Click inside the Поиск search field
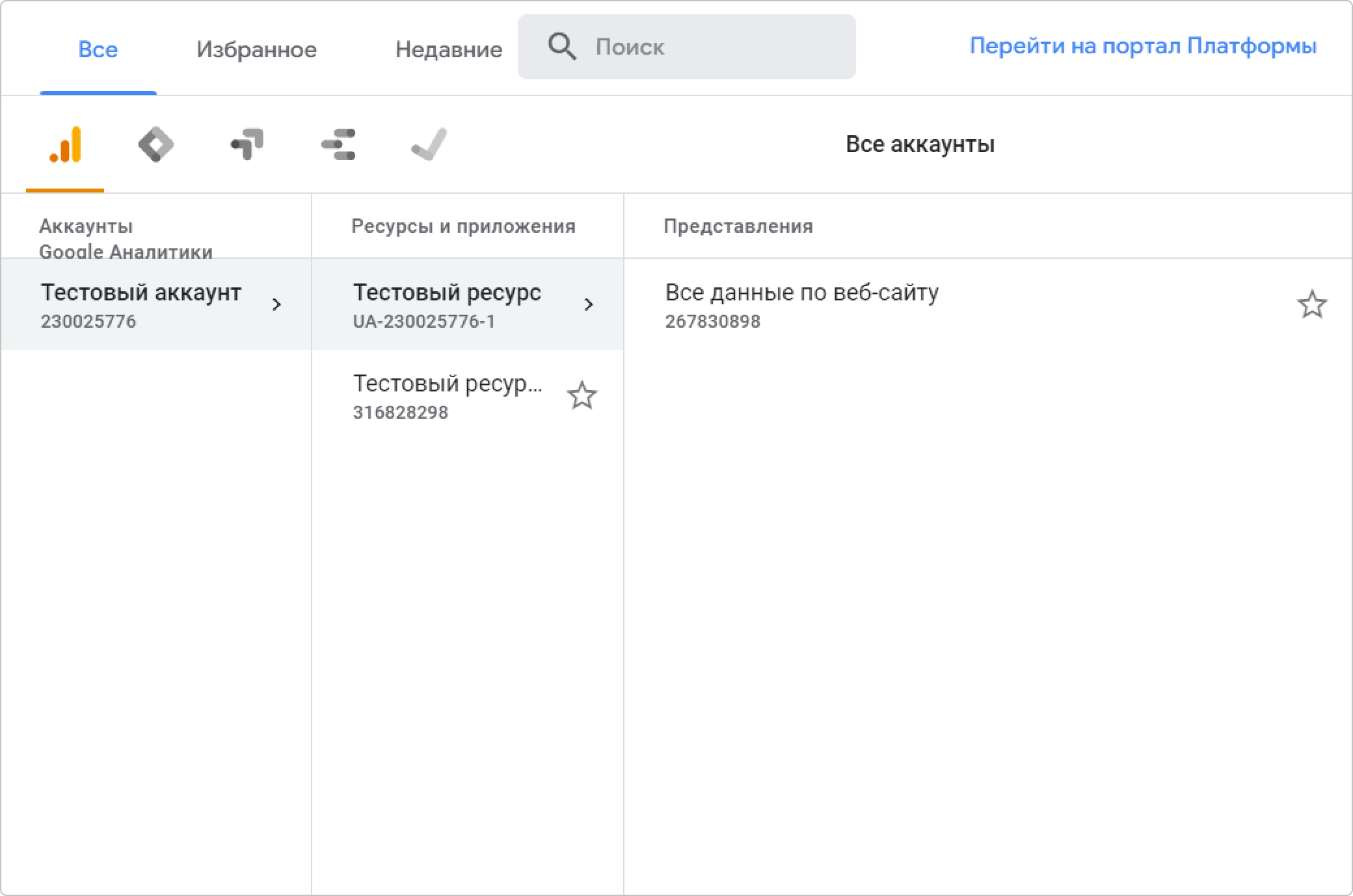This screenshot has height=896, width=1353. 716,47
